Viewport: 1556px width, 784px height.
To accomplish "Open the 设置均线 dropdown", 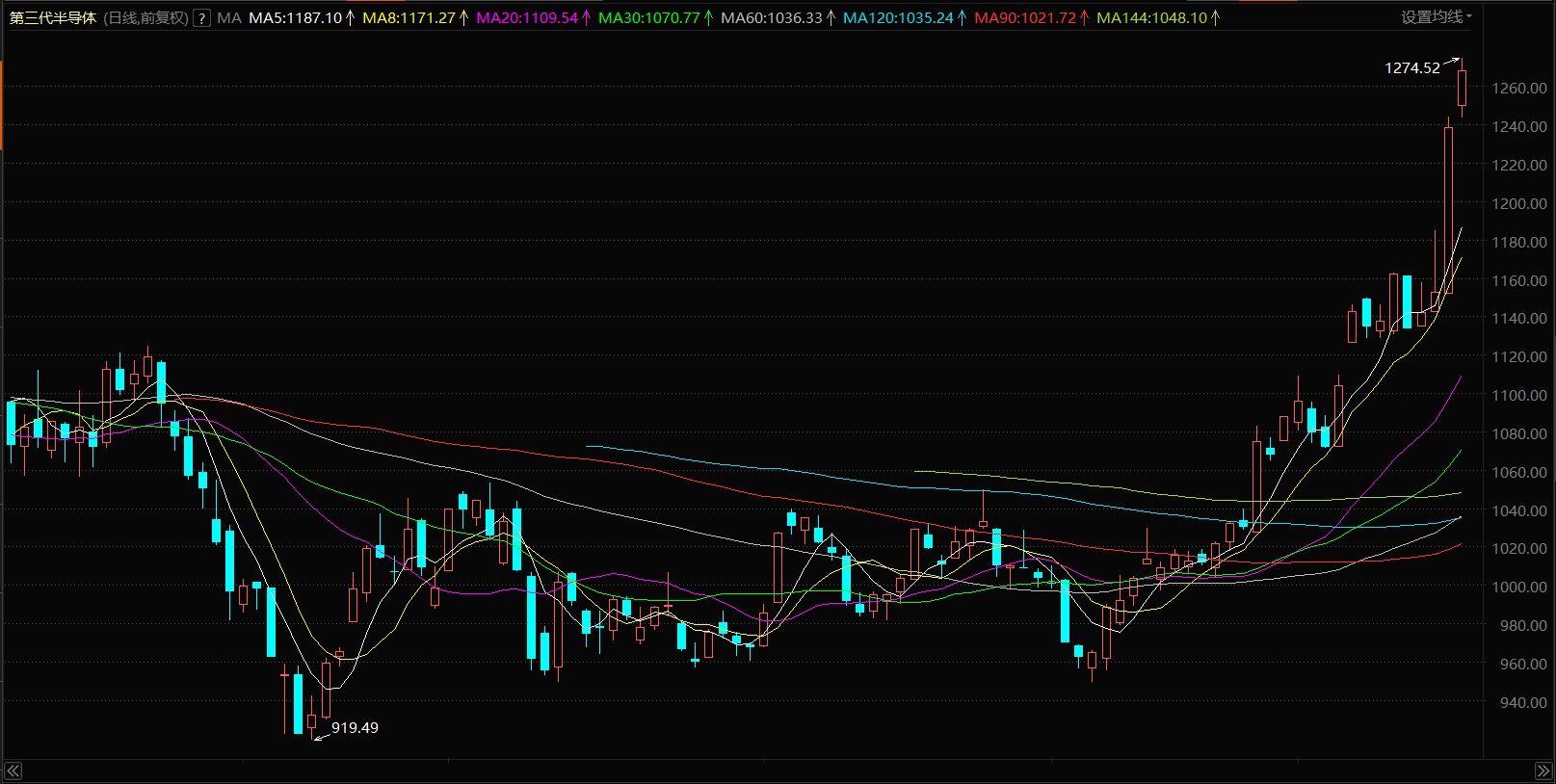I will [x=1436, y=17].
